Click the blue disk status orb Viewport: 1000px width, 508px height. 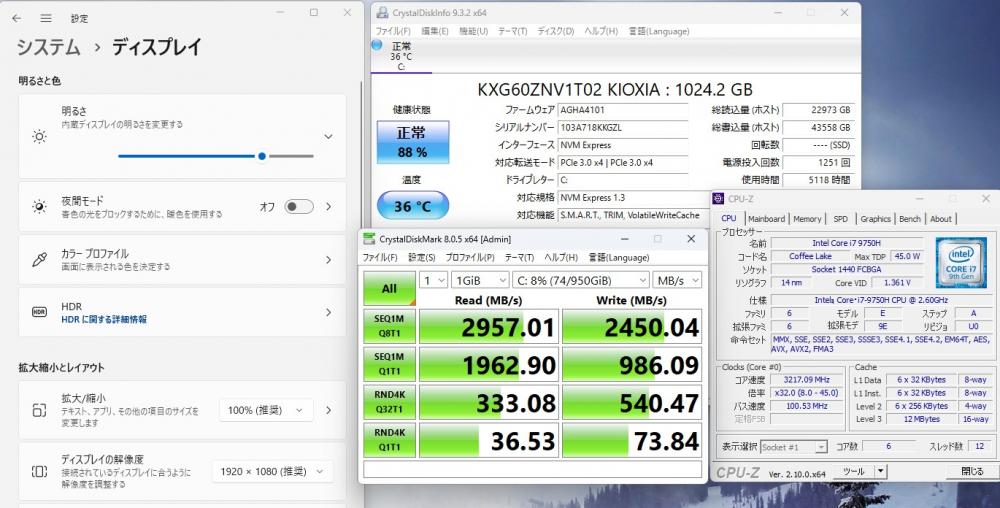377,45
